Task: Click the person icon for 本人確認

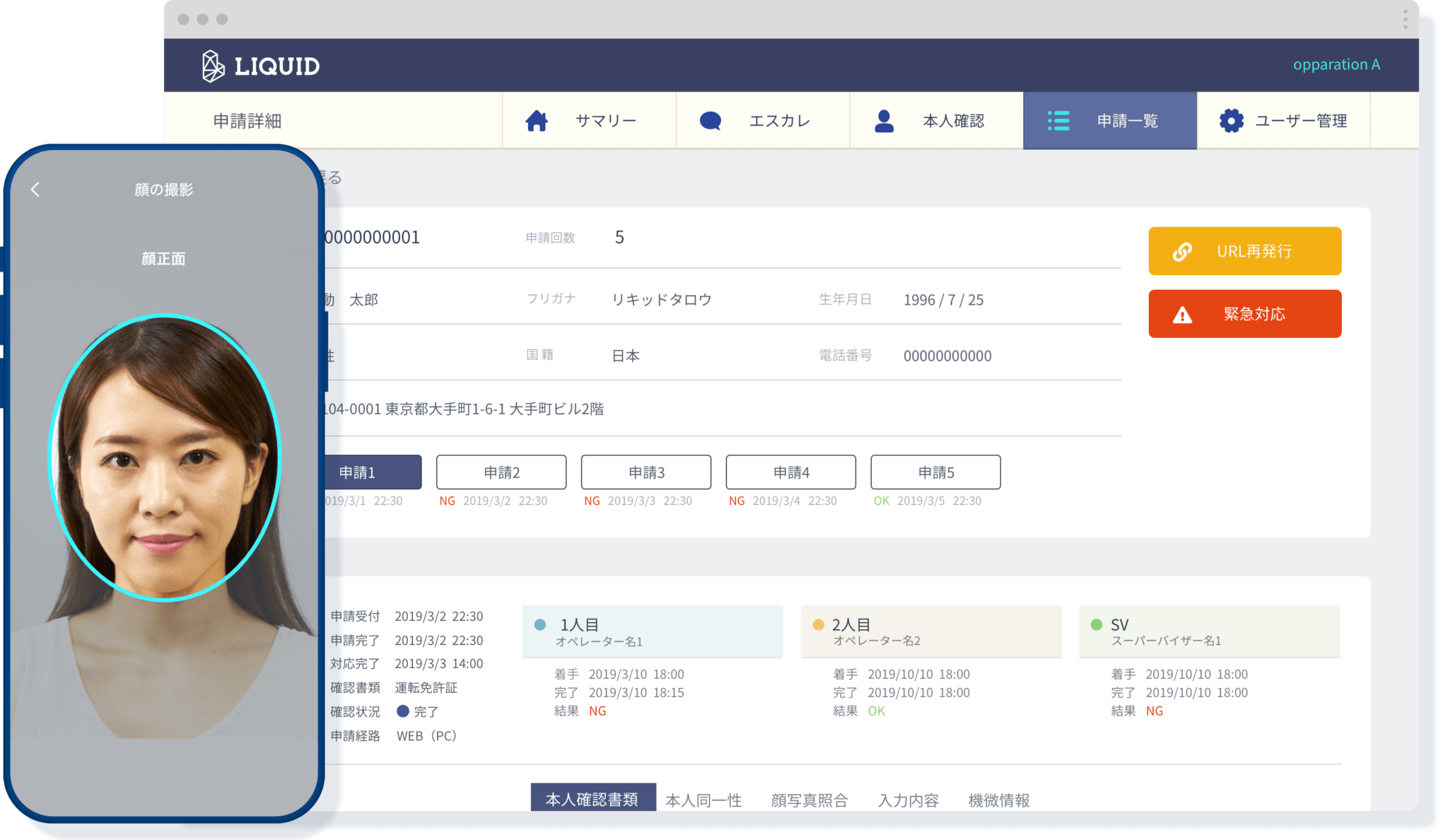Action: point(884,121)
